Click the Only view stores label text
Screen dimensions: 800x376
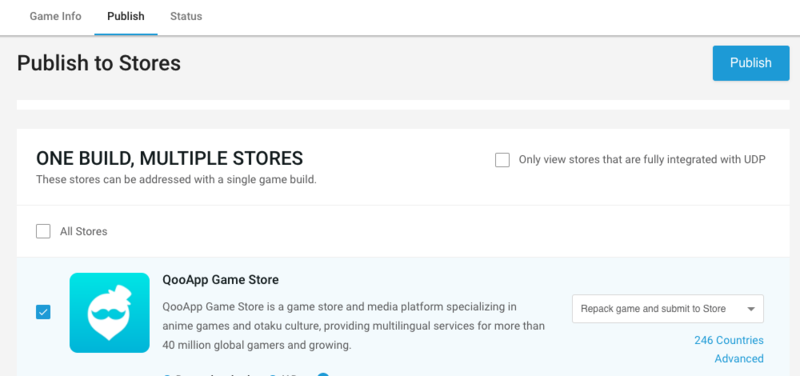642,160
